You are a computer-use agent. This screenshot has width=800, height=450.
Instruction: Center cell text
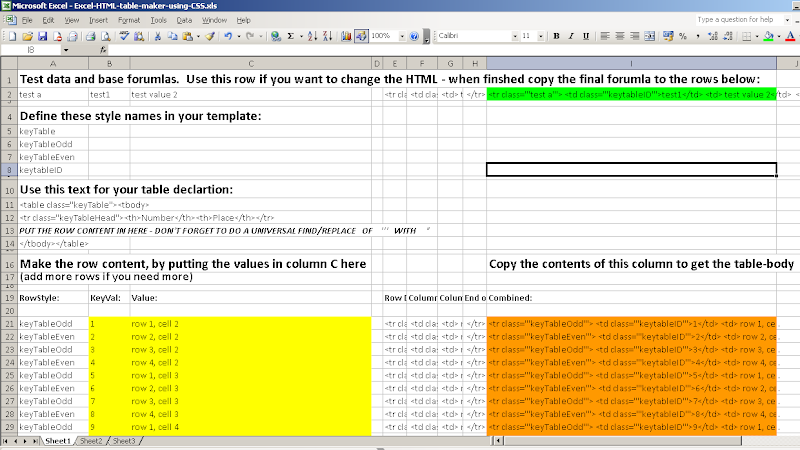point(620,36)
